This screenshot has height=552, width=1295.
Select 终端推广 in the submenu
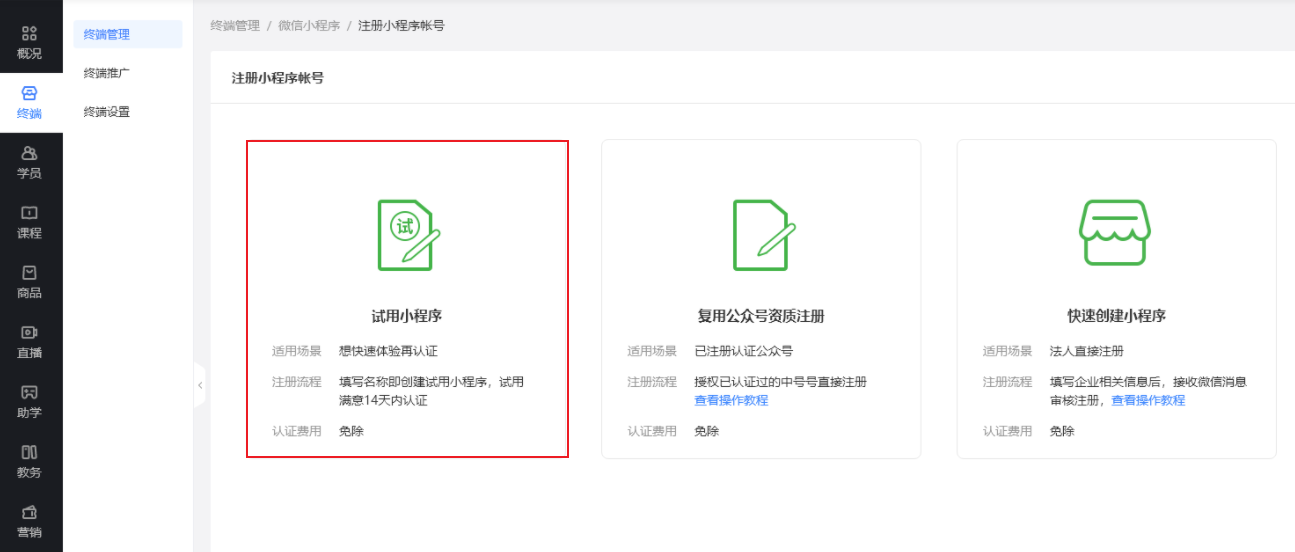pyautogui.click(x=107, y=73)
